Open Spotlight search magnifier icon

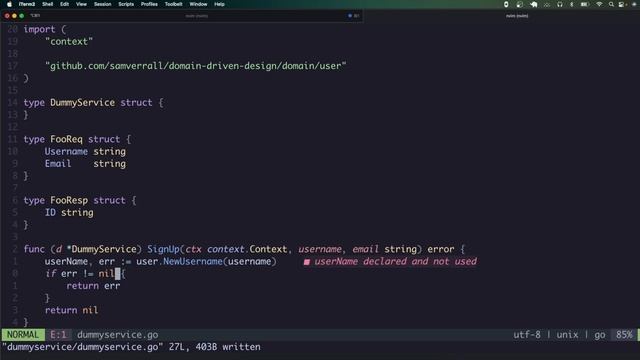(x=611, y=4)
